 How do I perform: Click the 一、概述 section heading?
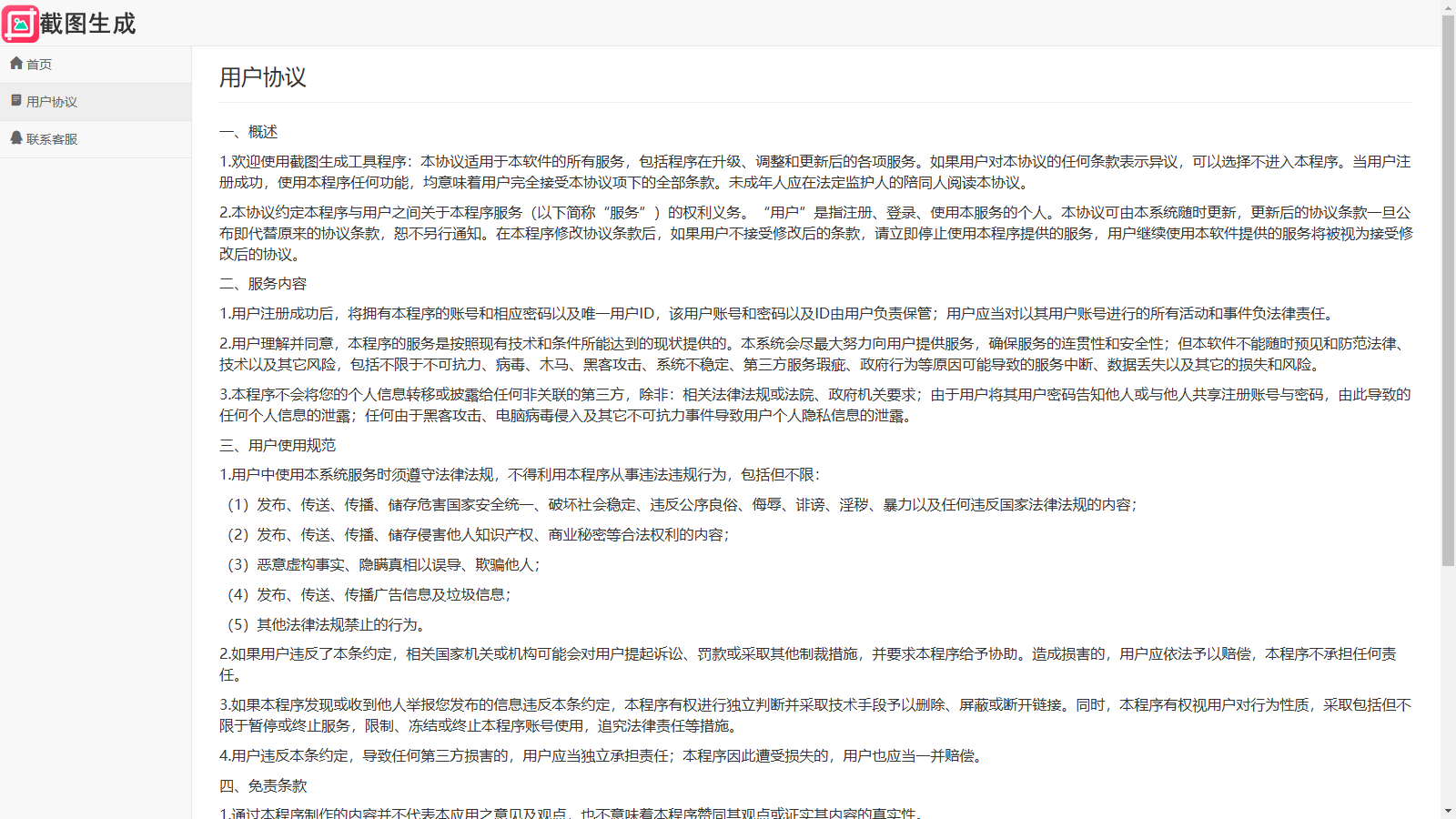coord(248,132)
